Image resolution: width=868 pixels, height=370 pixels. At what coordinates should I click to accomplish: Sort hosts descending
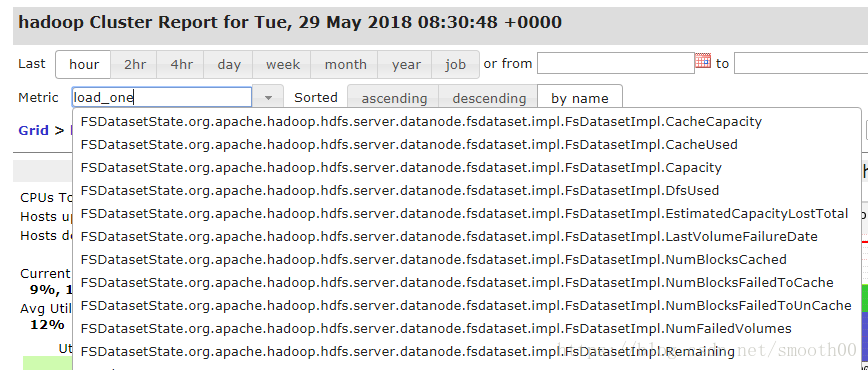[x=489, y=97]
